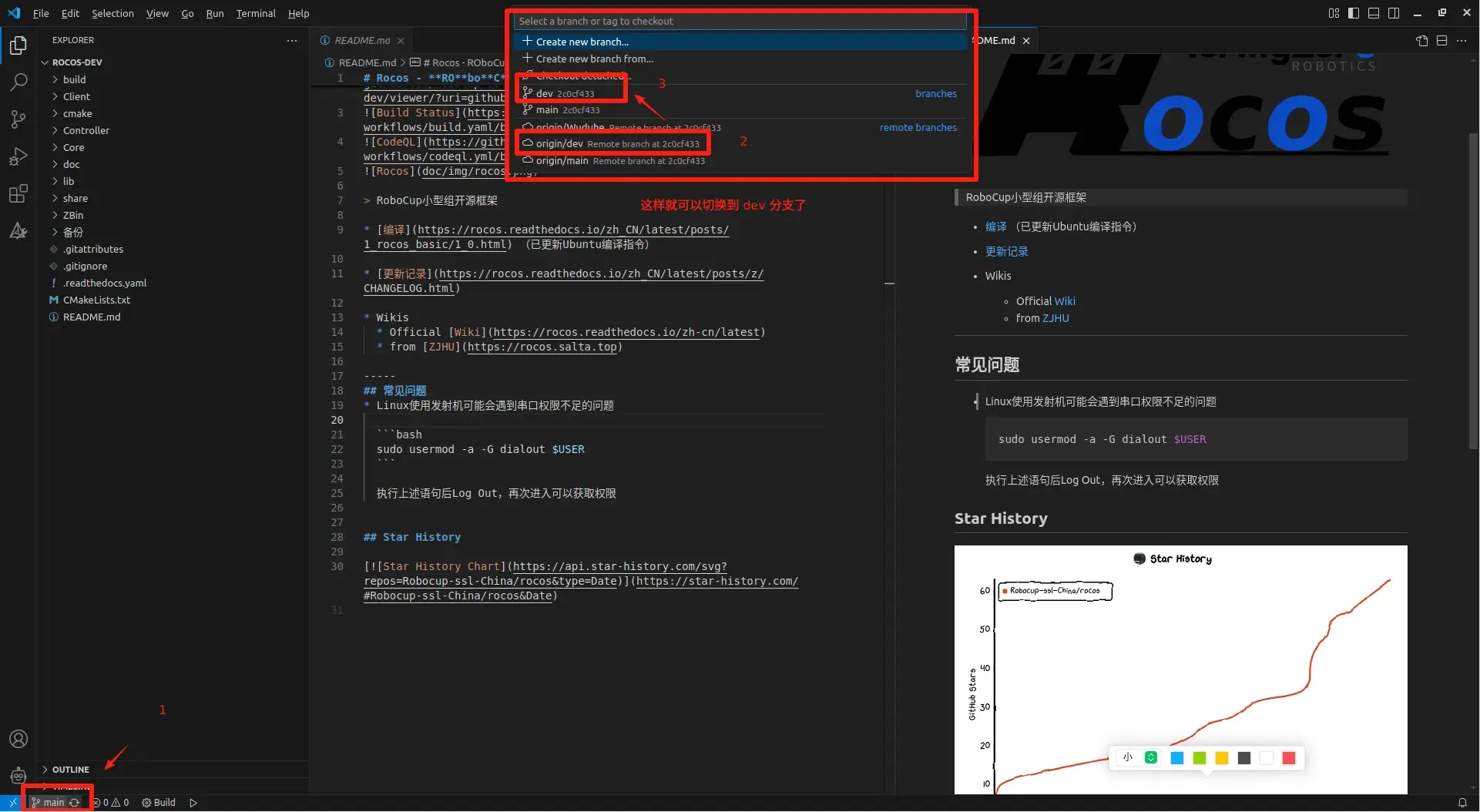
Task: Click the remote window icon in the status bar
Action: click(13, 802)
